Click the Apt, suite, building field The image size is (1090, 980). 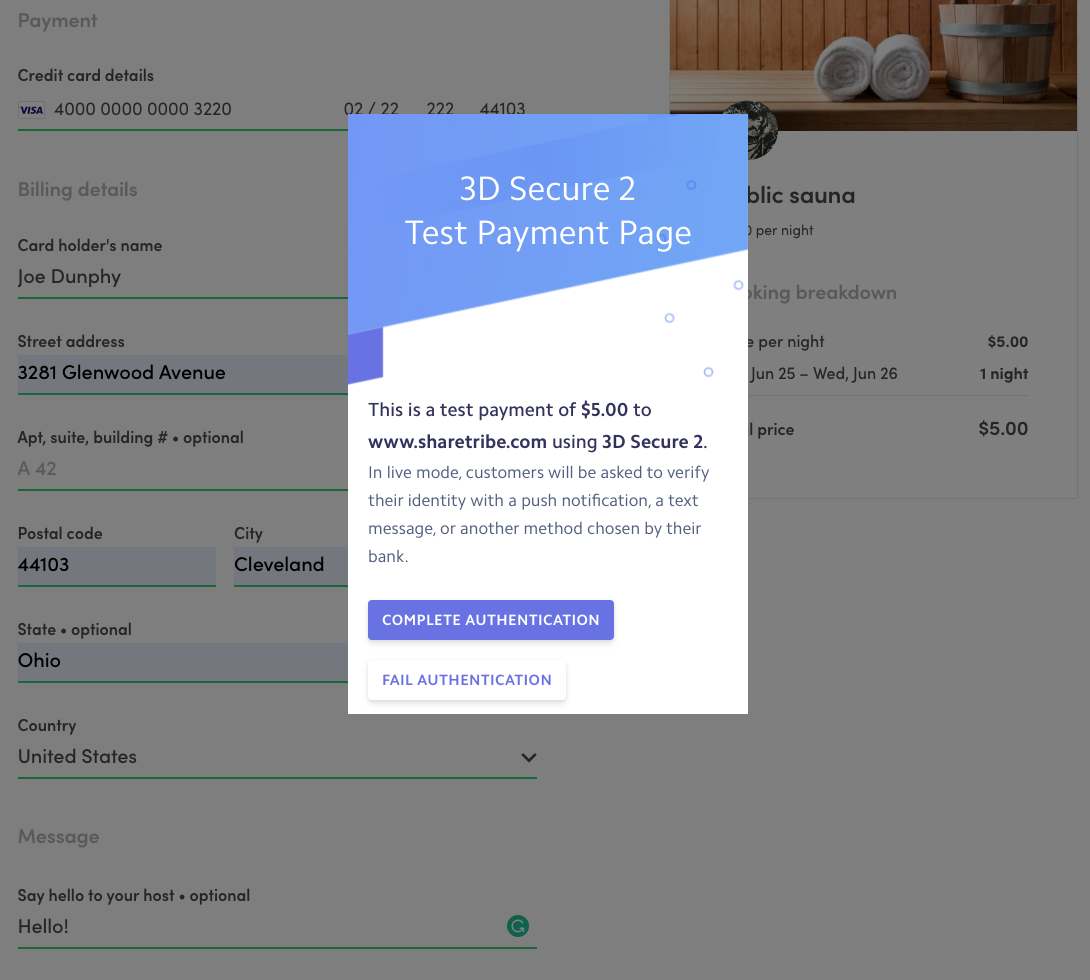(180, 468)
